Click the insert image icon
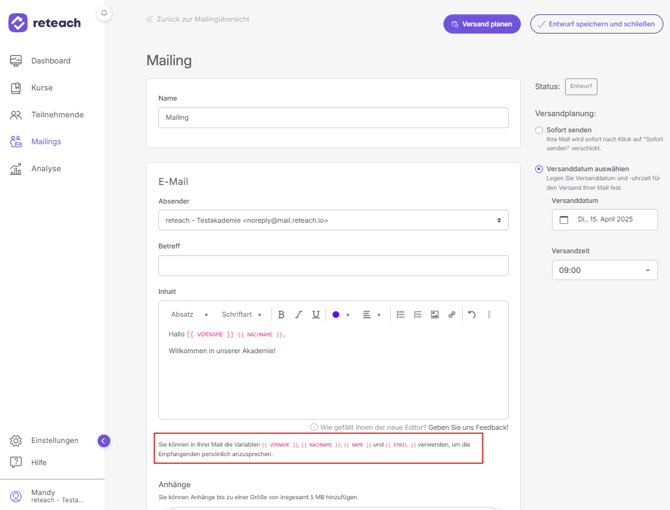This screenshot has height=510, width=670. 435,315
